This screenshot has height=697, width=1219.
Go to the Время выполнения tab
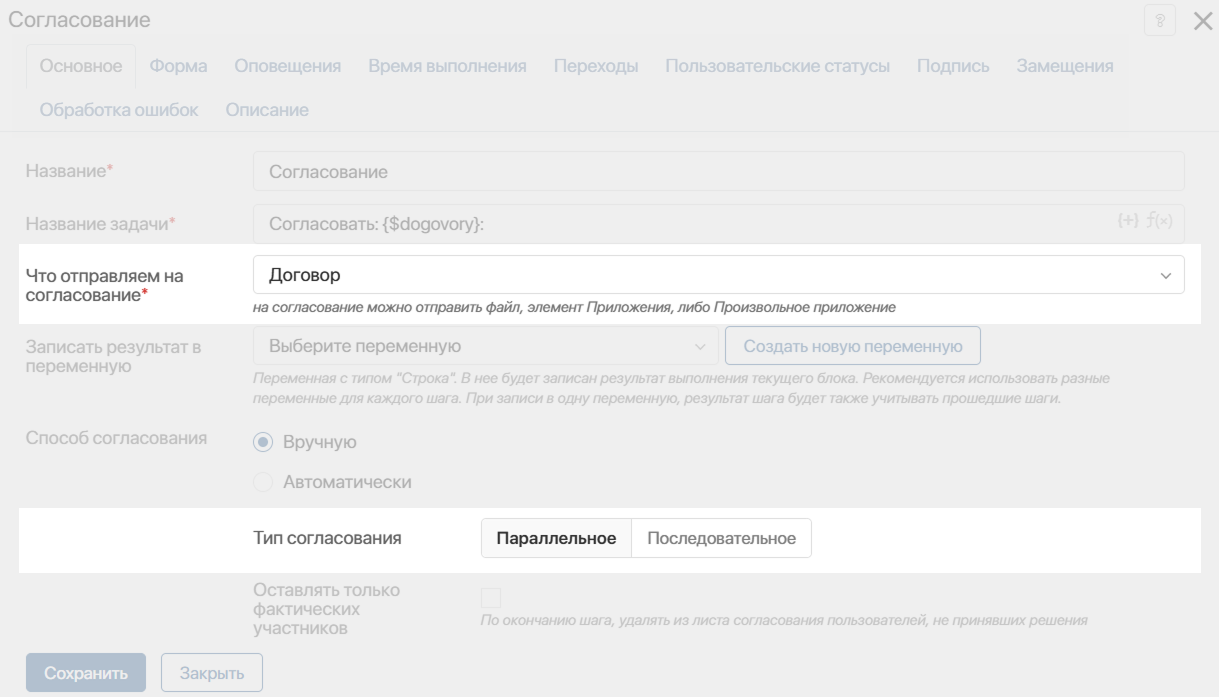447,66
